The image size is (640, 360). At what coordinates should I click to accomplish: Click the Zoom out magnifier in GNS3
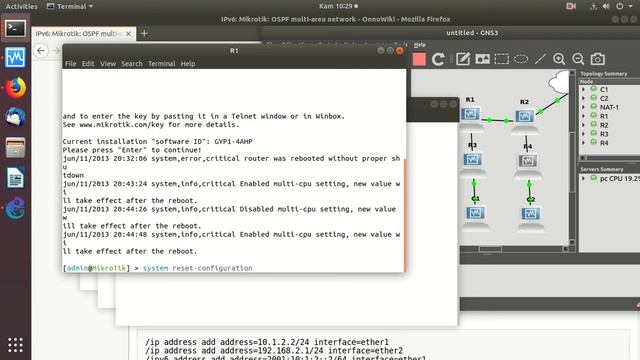click(578, 59)
